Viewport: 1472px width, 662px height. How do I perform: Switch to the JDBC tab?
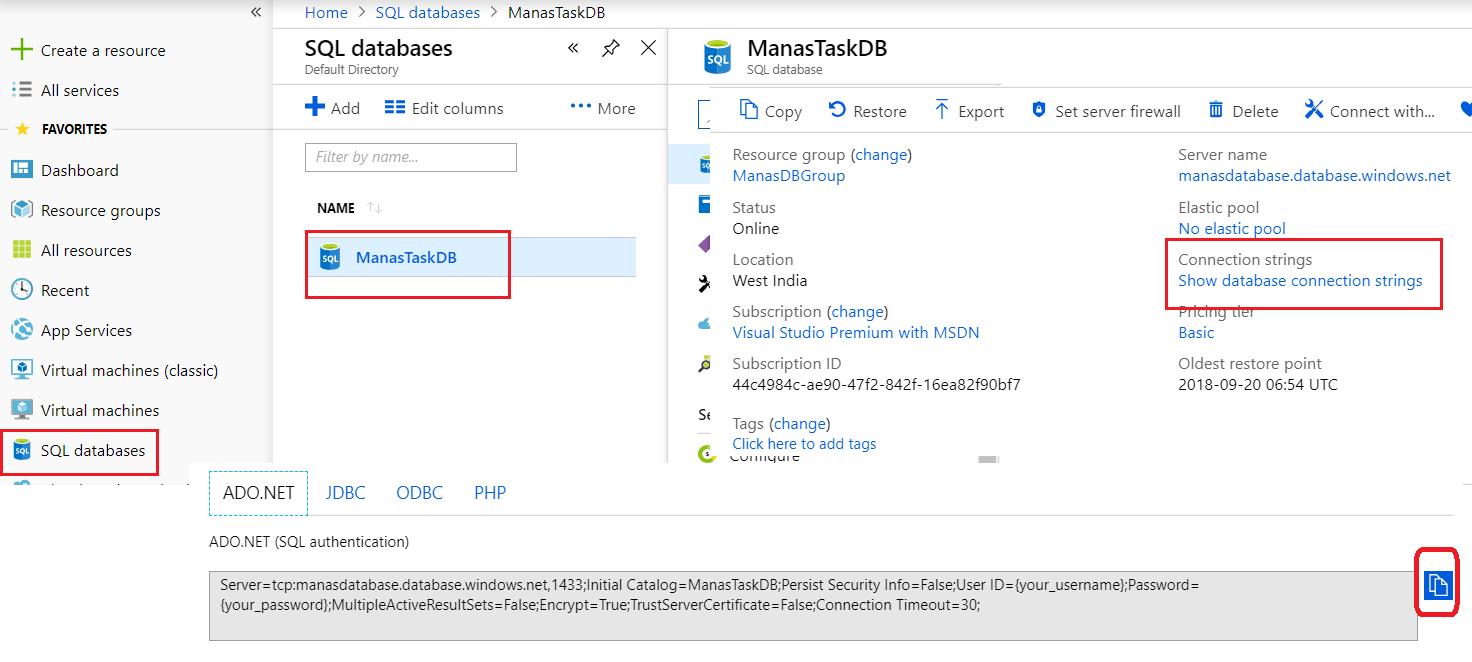345,492
